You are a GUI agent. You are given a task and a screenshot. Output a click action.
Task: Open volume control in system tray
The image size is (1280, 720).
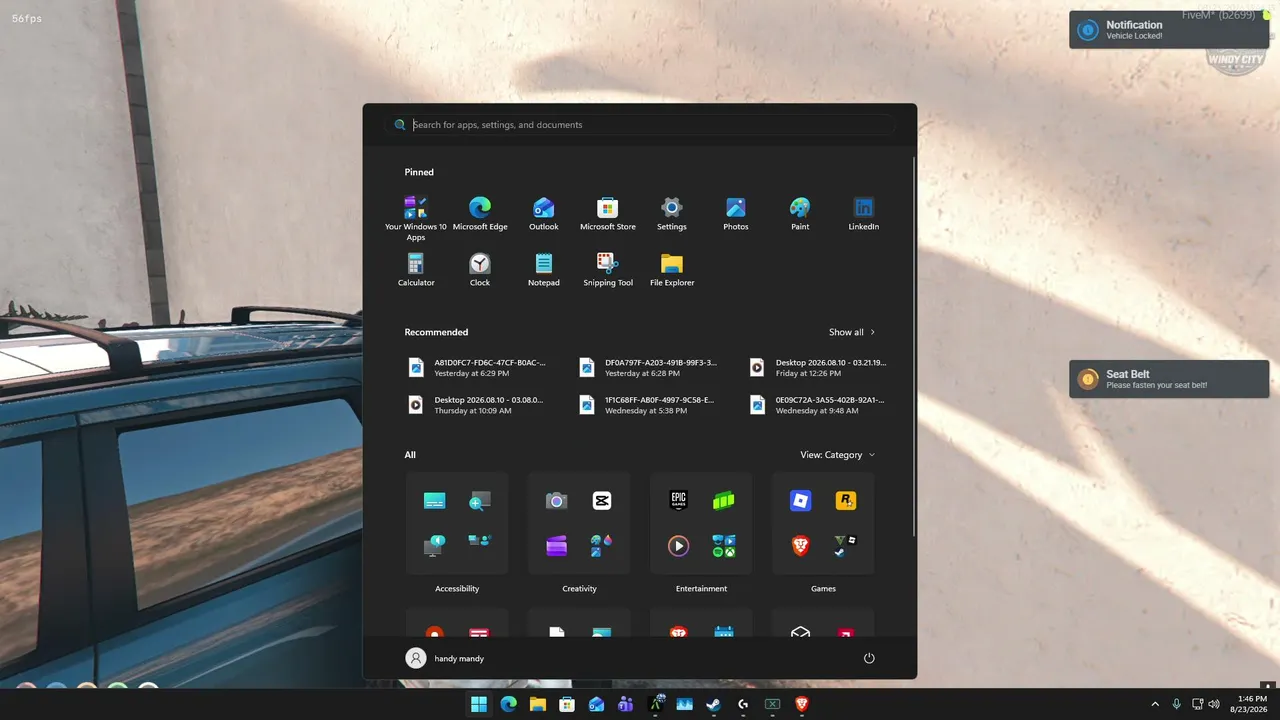1214,704
